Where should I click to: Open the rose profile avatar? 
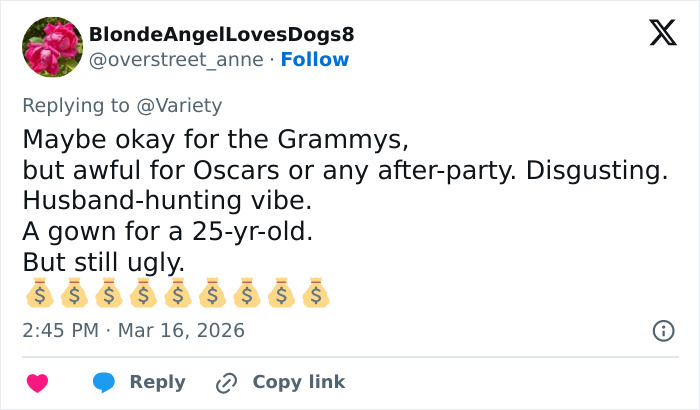click(x=51, y=47)
